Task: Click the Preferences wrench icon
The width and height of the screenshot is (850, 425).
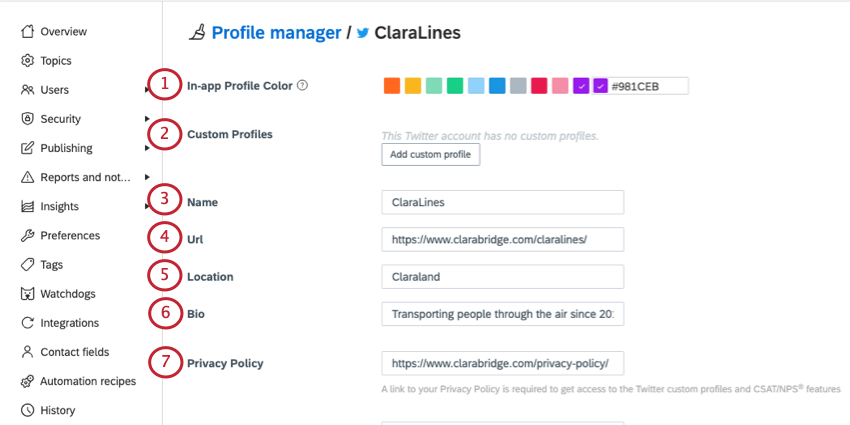Action: pyautogui.click(x=27, y=235)
